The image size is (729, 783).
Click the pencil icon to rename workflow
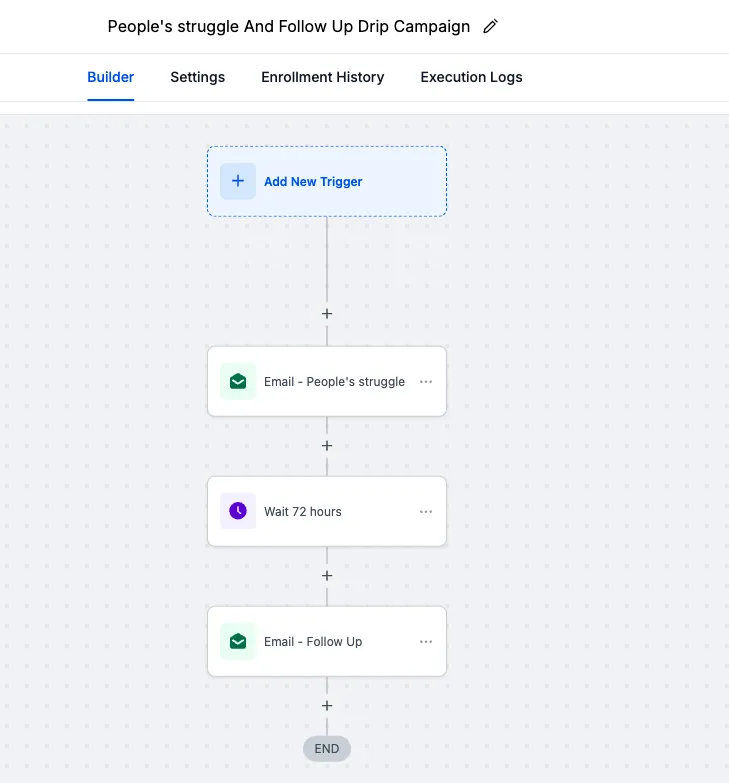[490, 27]
